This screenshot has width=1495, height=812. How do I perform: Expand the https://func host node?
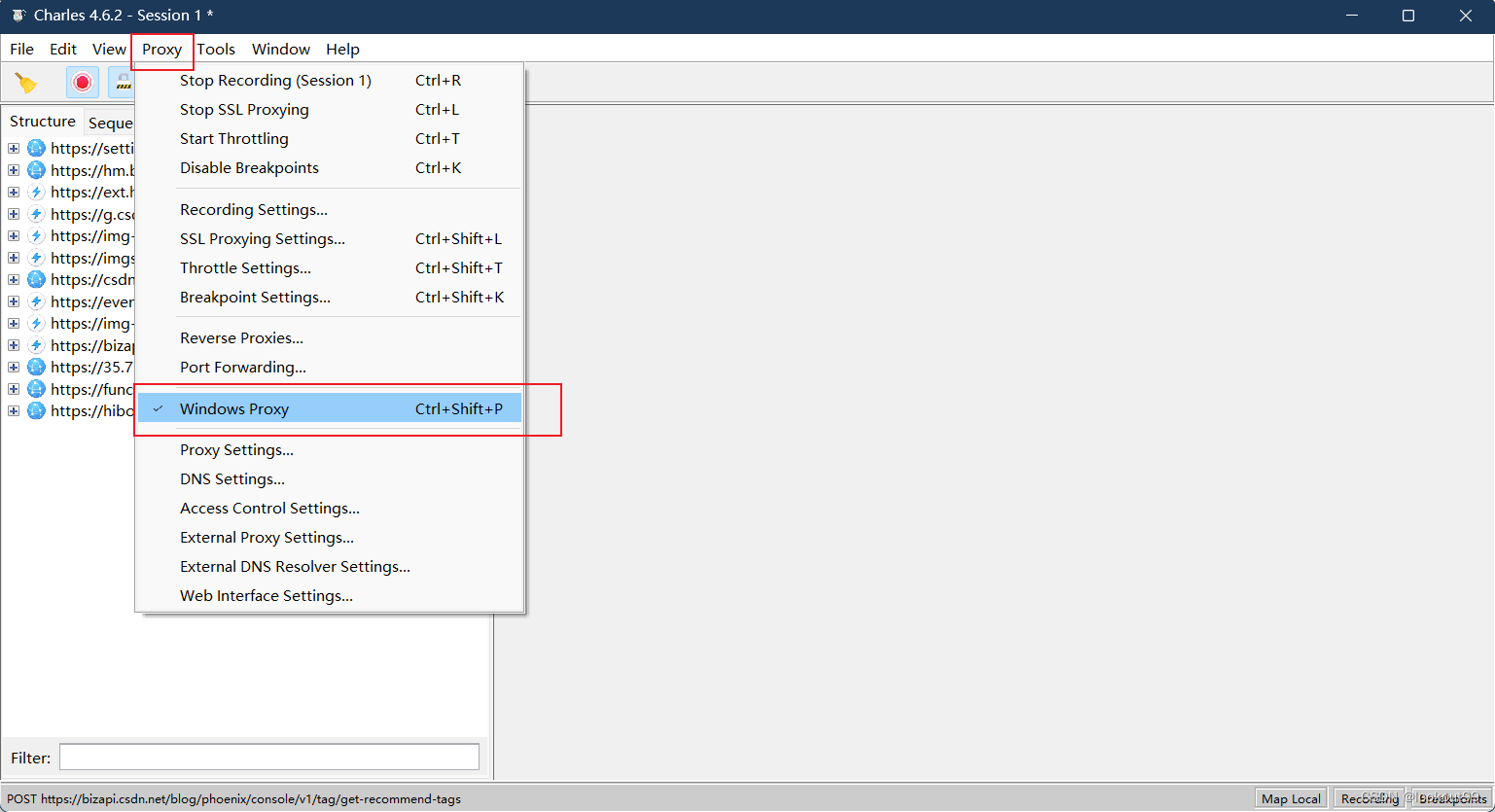(x=14, y=389)
